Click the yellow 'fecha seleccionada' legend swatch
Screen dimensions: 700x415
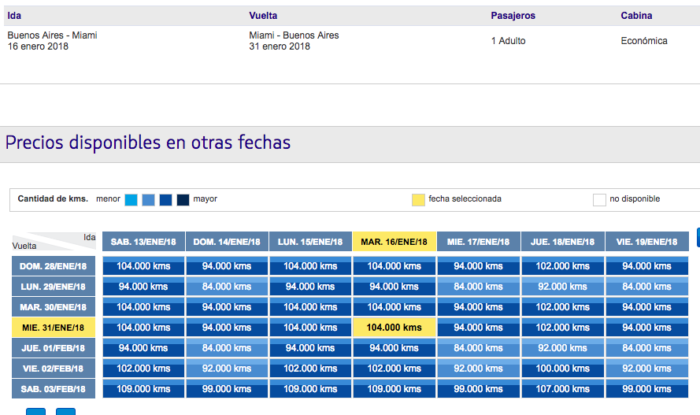pyautogui.click(x=418, y=199)
